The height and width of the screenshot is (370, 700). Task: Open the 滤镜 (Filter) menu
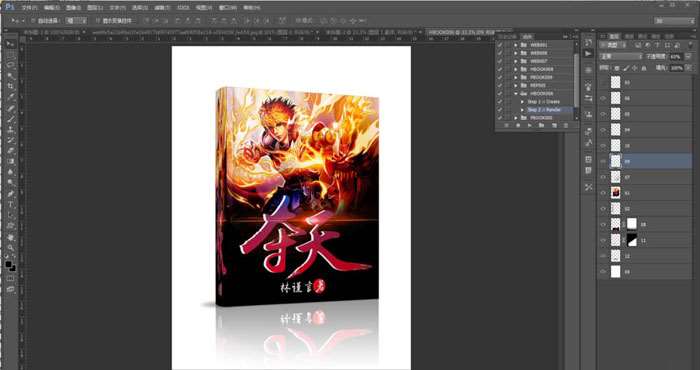[162, 8]
